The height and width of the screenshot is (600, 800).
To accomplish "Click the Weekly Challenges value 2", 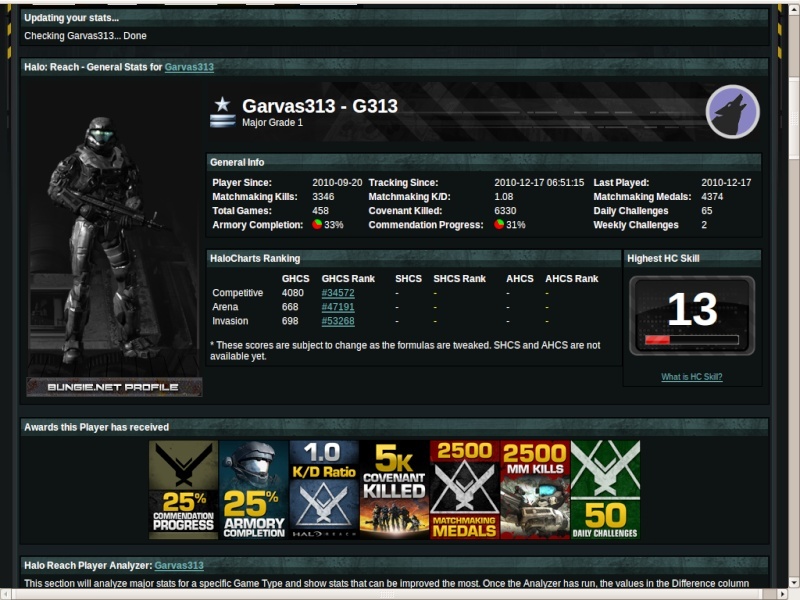I will pos(704,225).
